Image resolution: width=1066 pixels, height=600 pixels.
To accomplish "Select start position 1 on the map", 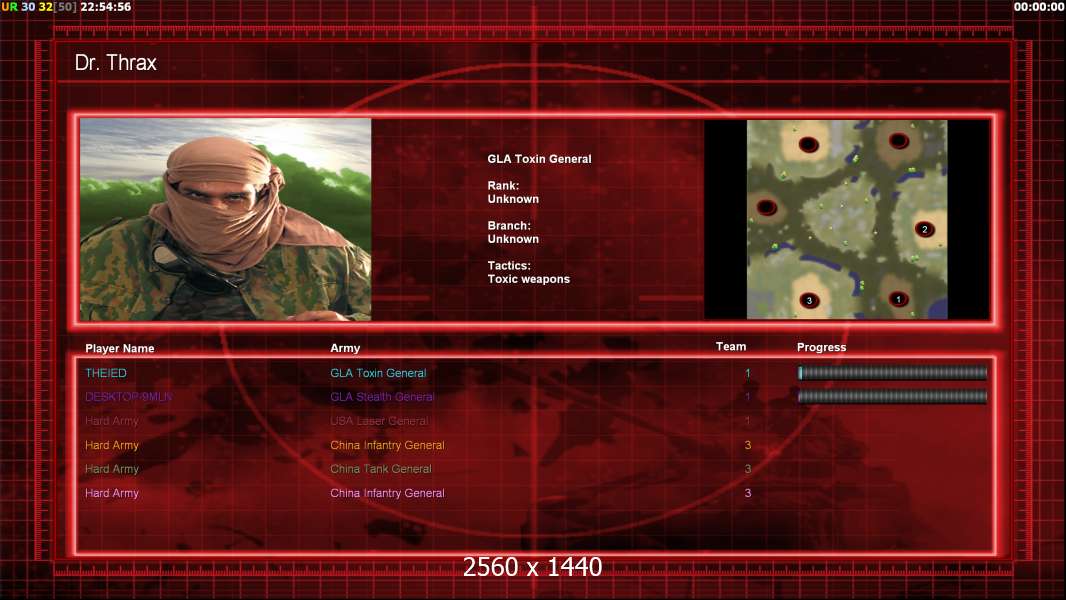I will pyautogui.click(x=898, y=299).
